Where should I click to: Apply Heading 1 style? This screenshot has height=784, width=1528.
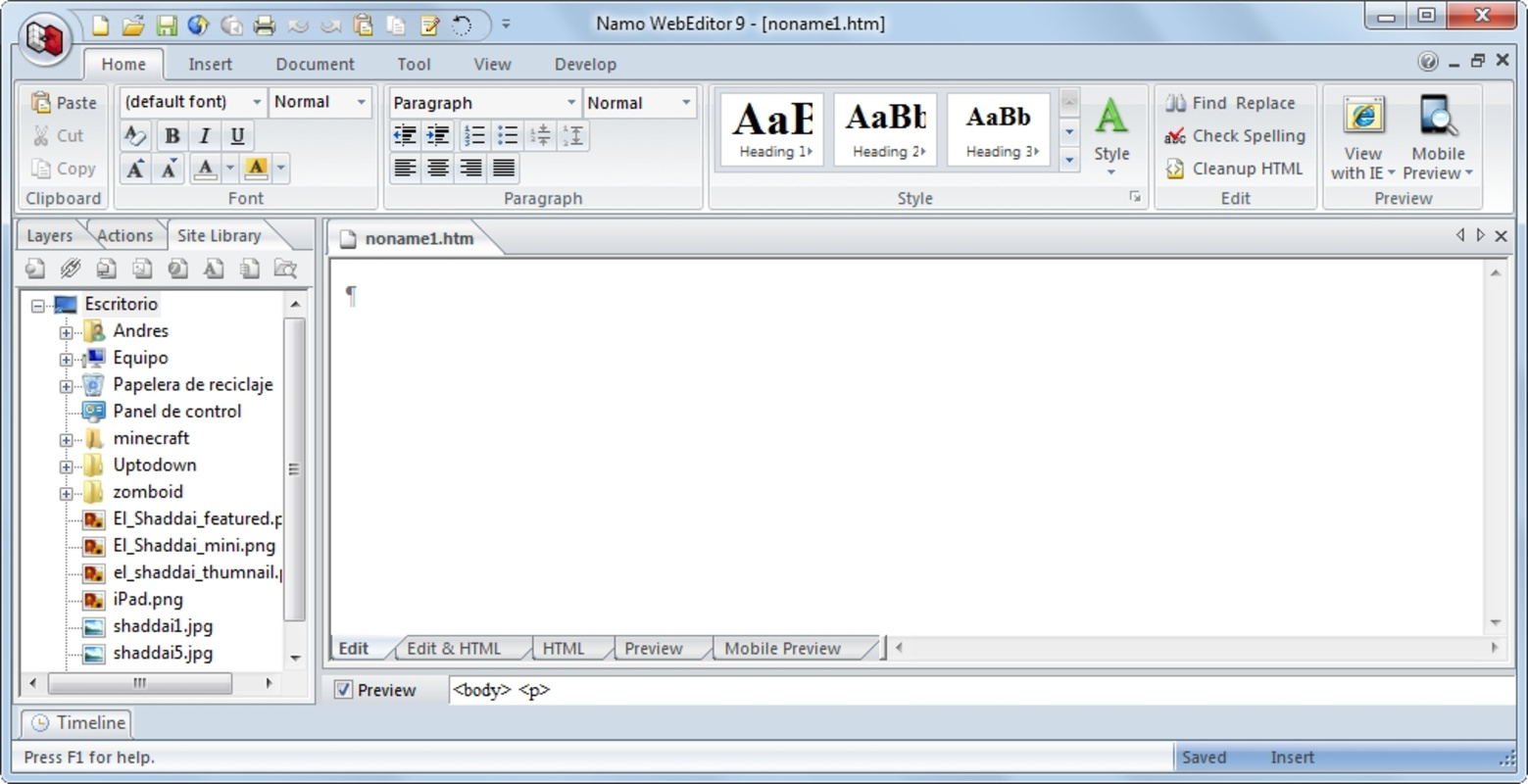[773, 129]
